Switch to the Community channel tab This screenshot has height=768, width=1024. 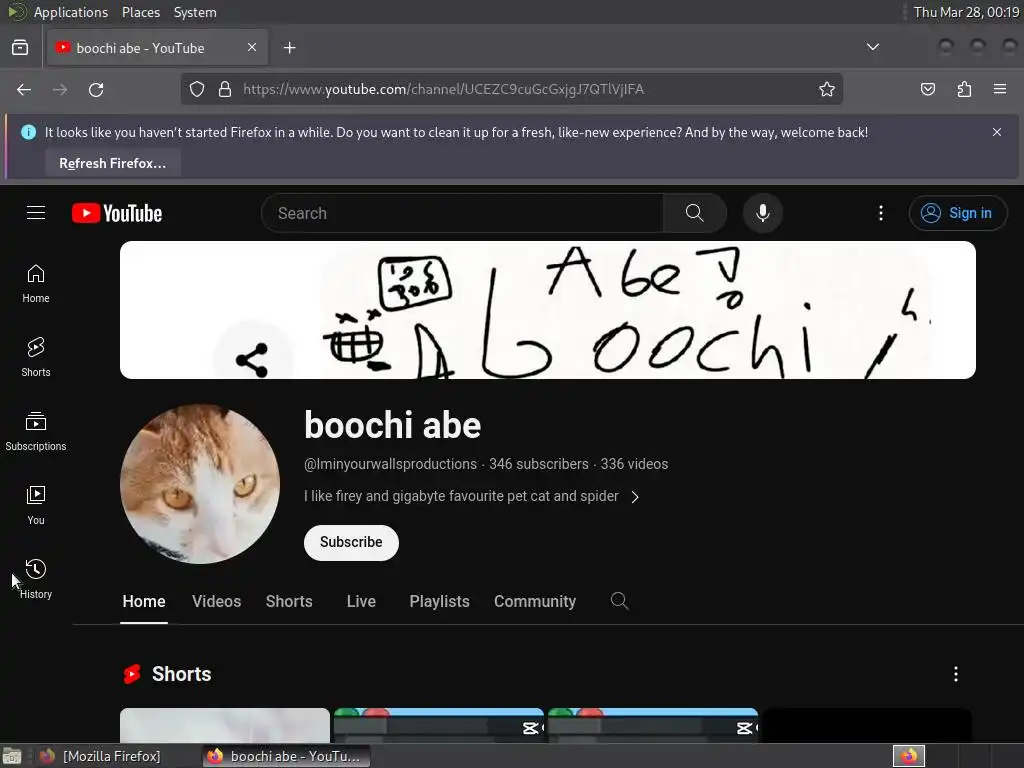point(535,601)
